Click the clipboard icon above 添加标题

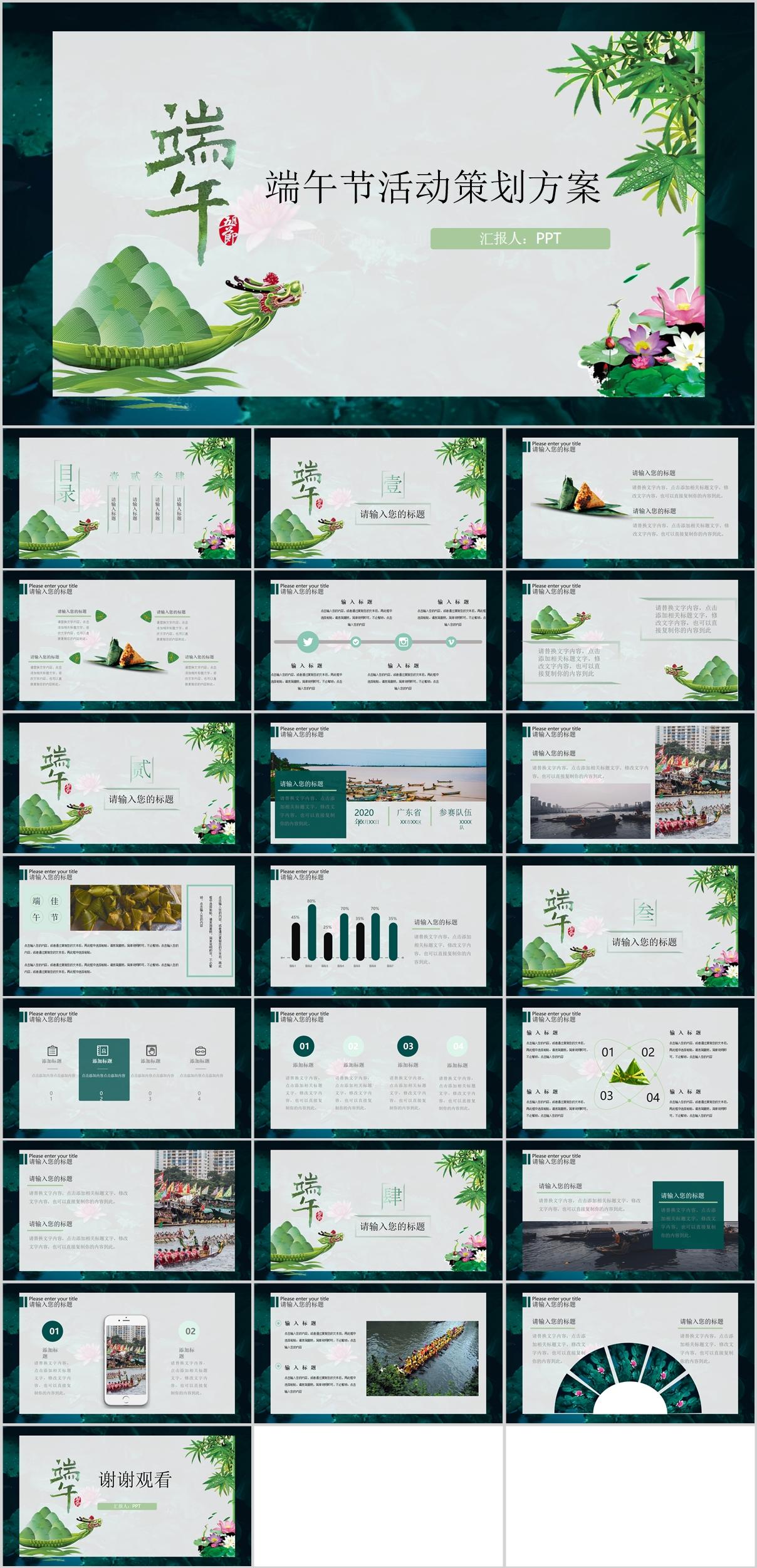(52, 1051)
